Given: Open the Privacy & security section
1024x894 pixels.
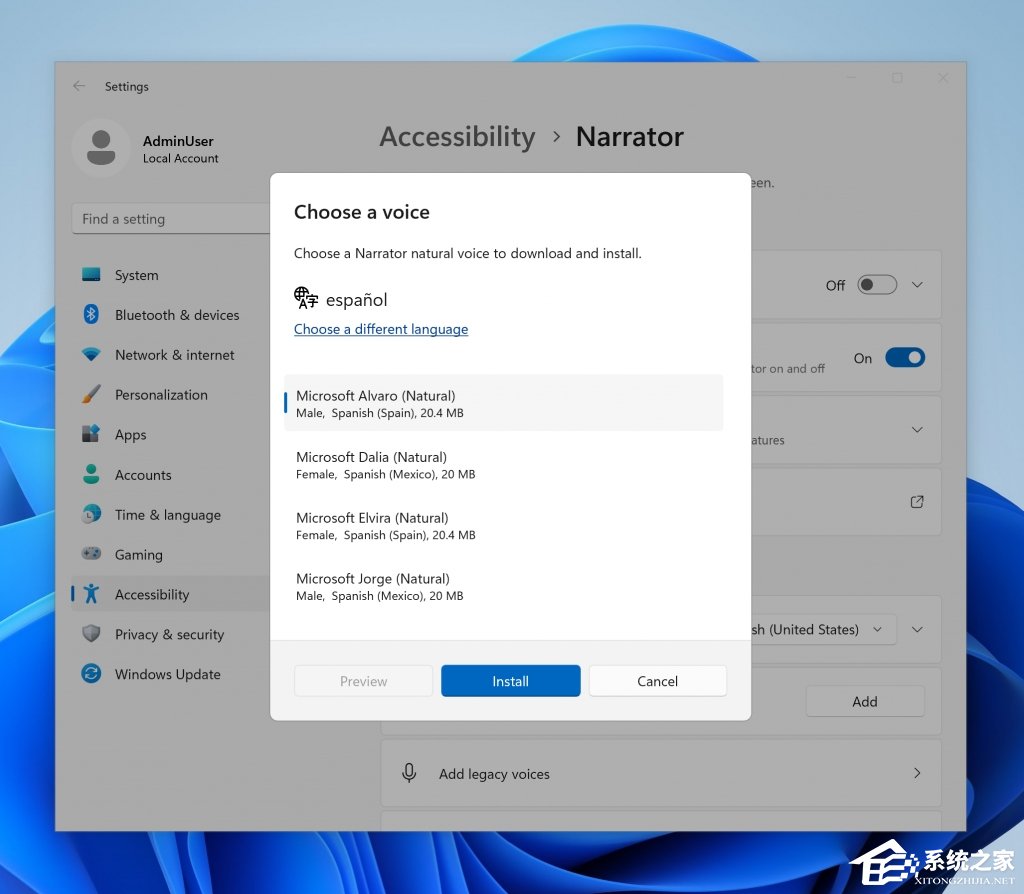Looking at the screenshot, I should [167, 635].
